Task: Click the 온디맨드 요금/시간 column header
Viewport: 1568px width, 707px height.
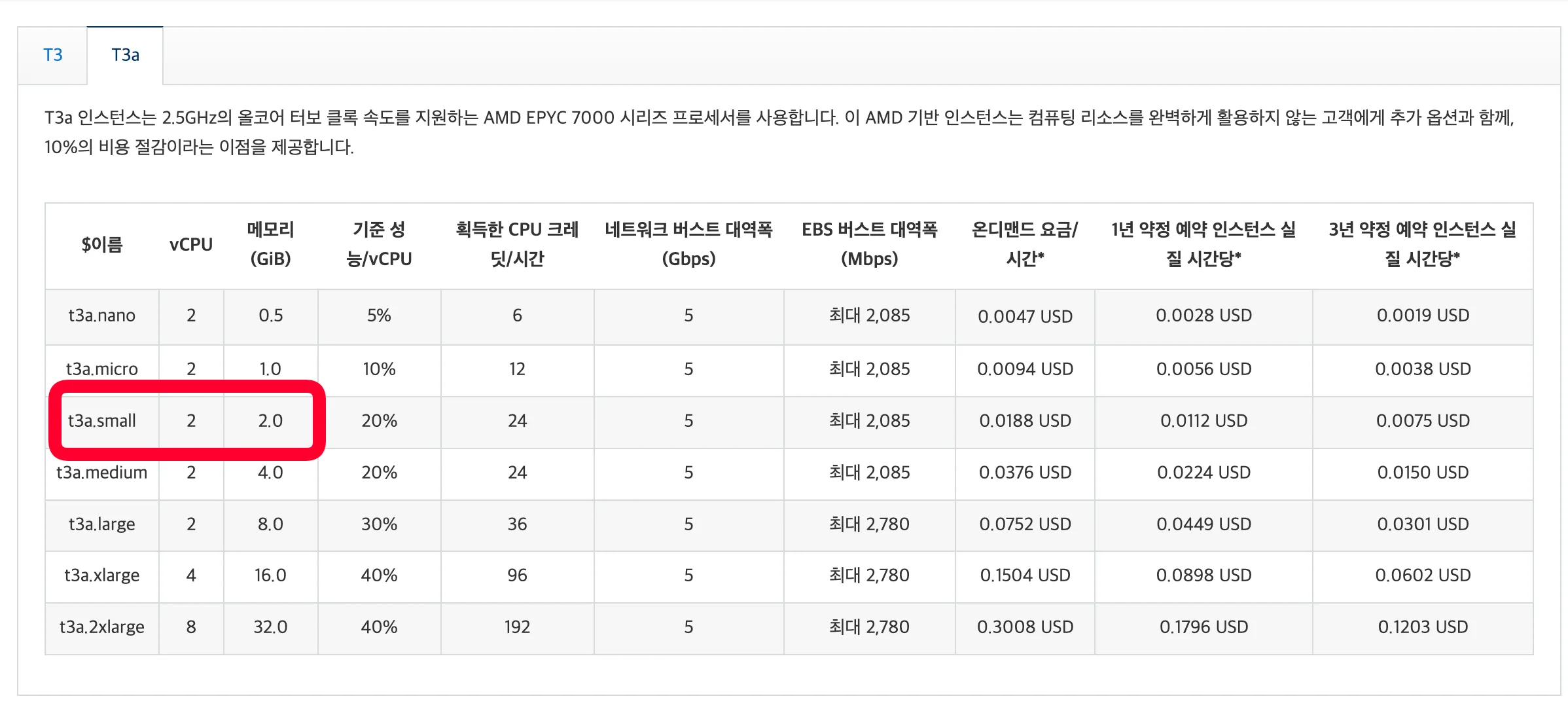Action: 1024,244
